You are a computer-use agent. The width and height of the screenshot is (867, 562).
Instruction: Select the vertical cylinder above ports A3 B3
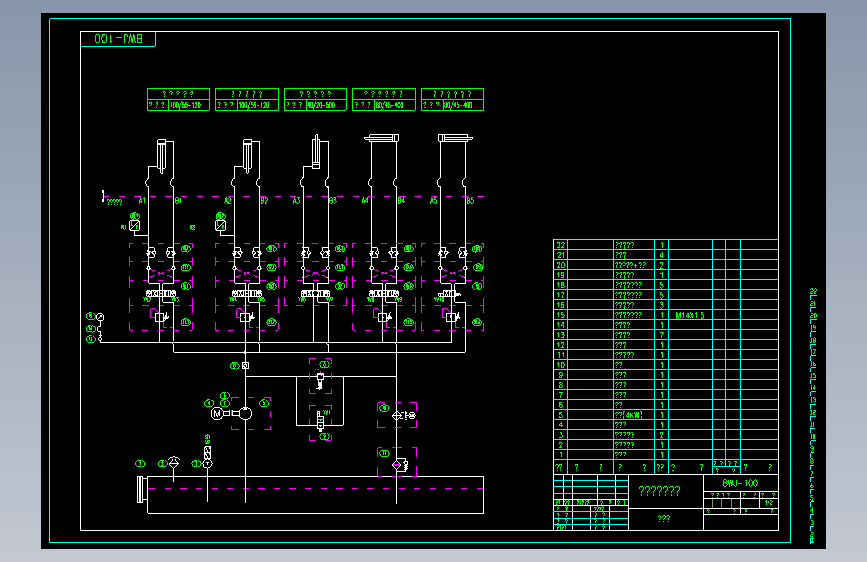click(x=316, y=151)
